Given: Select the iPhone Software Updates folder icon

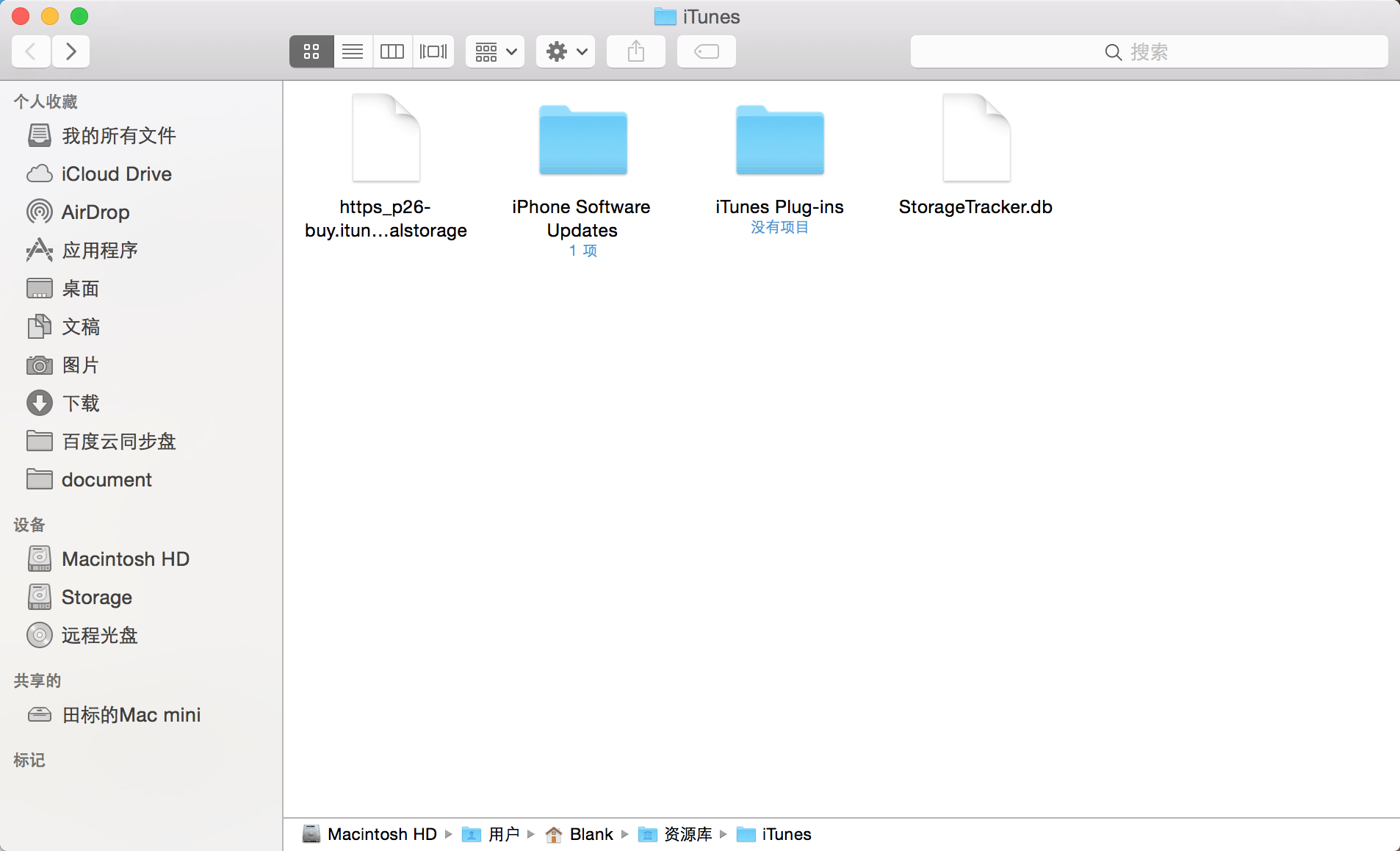Looking at the screenshot, I should tap(583, 140).
